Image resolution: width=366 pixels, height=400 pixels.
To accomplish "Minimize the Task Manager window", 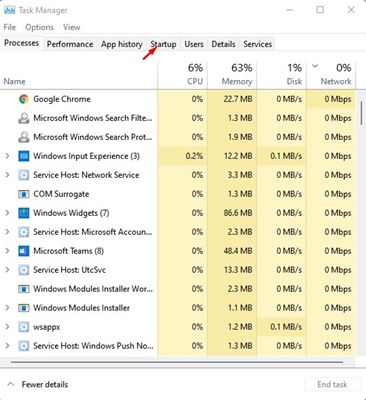I will (289, 10).
